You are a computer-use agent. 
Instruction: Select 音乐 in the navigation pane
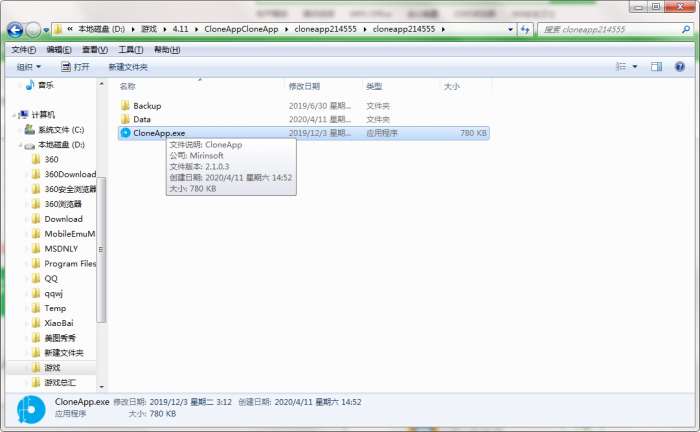coord(46,85)
